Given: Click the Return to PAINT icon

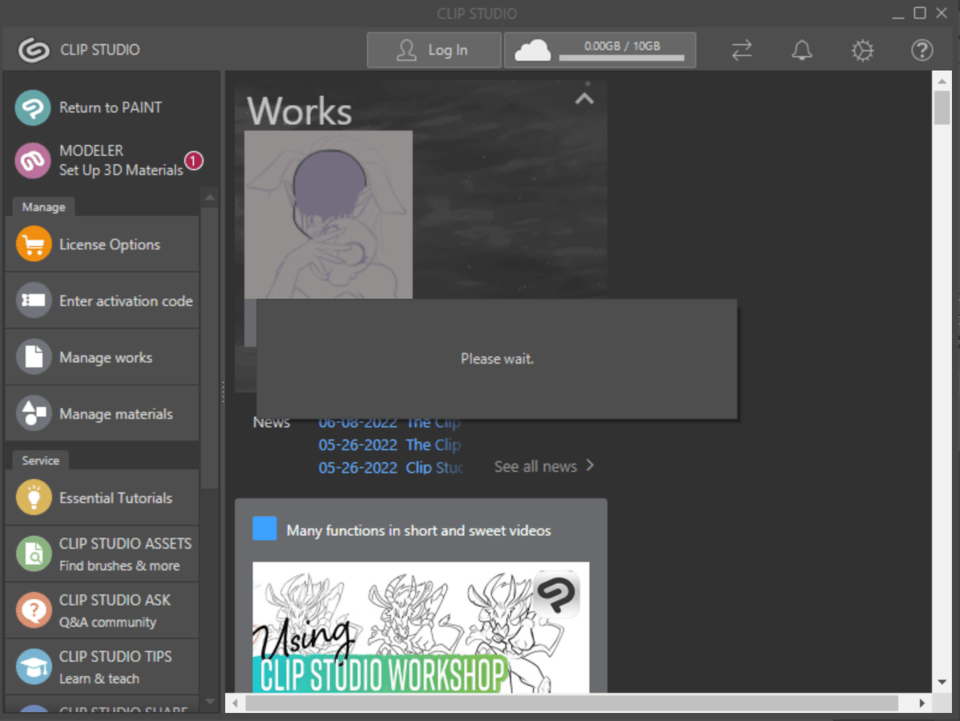Looking at the screenshot, I should pos(33,108).
